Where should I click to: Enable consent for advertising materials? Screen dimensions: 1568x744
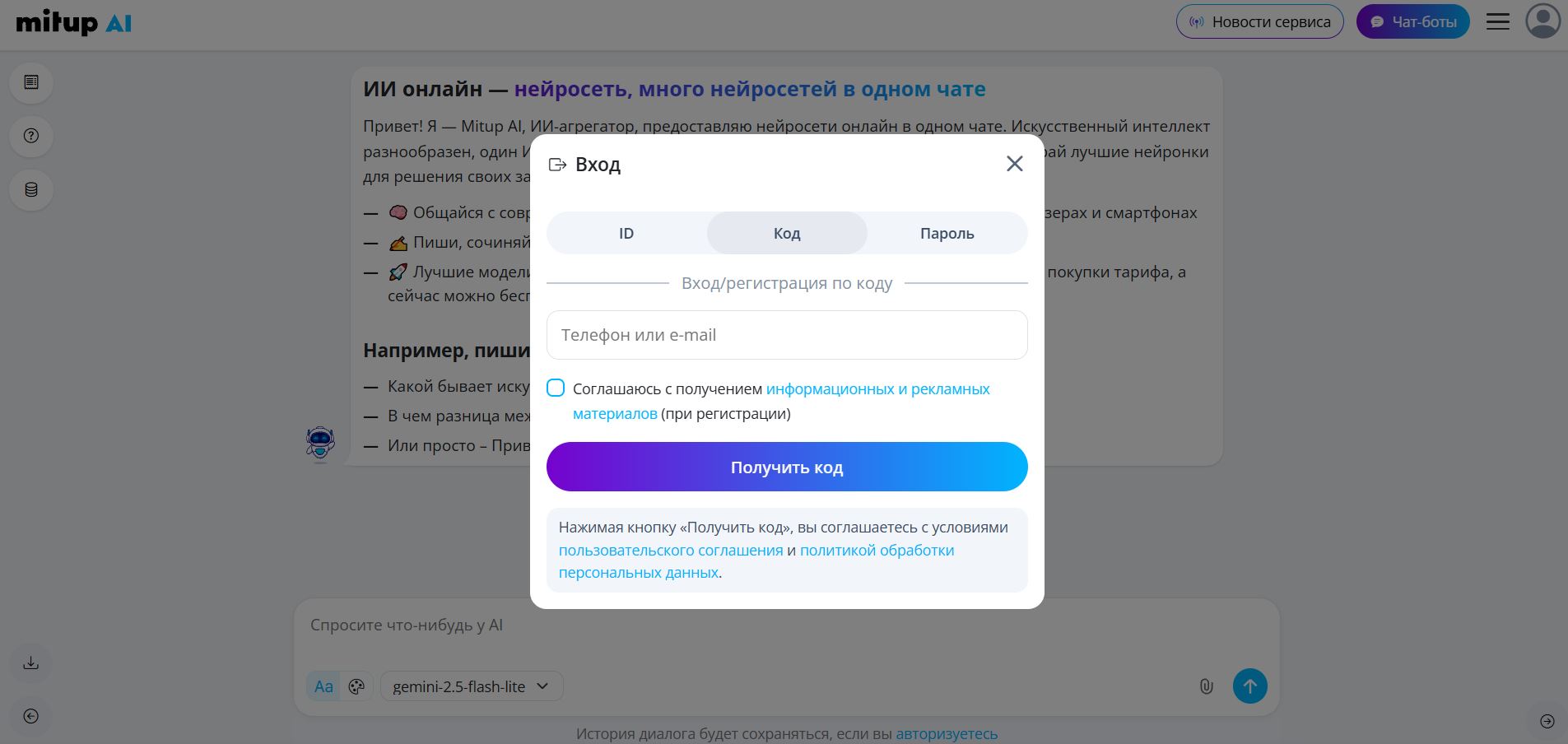(556, 388)
